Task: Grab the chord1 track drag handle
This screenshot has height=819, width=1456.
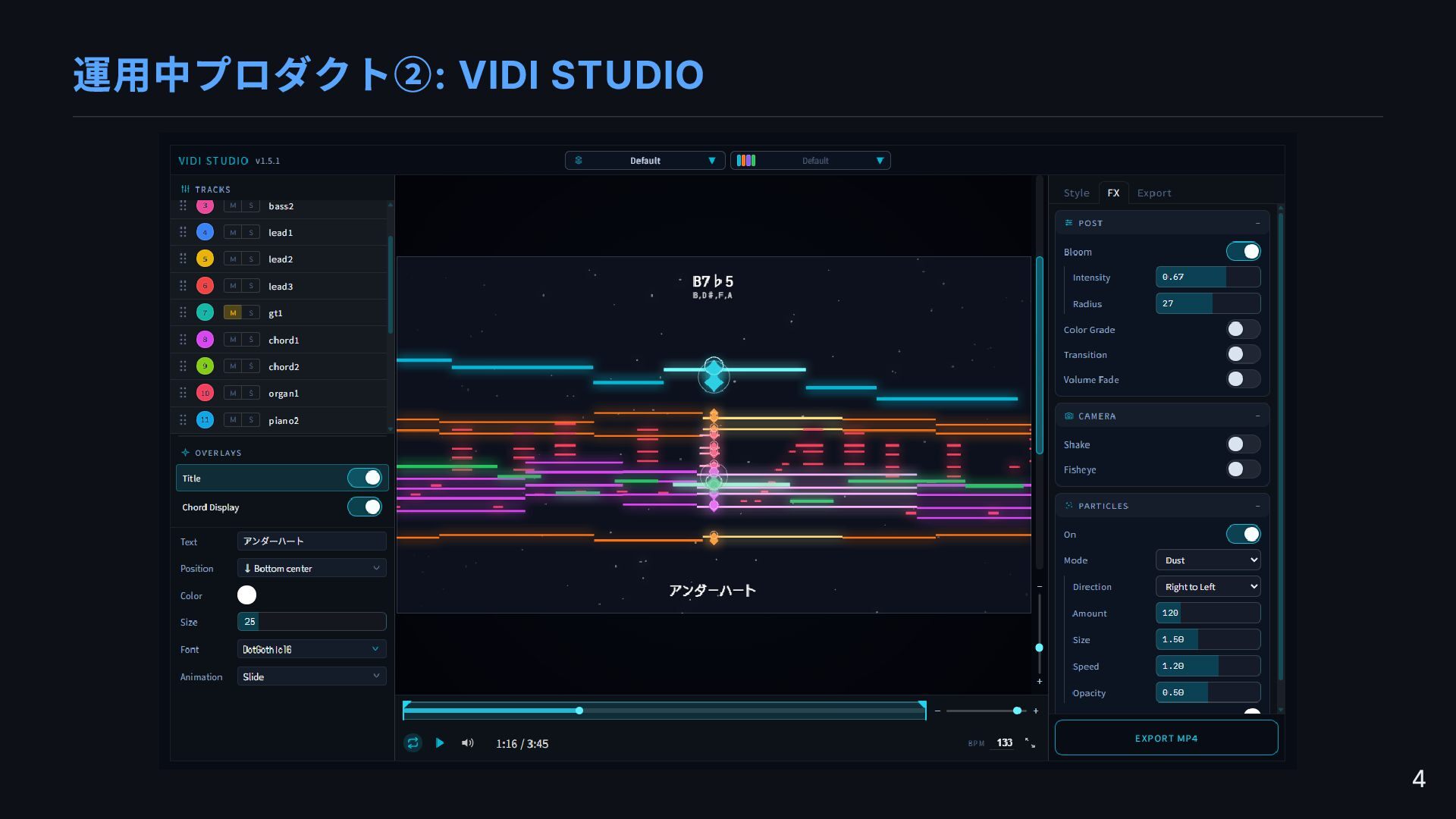Action: tap(183, 340)
